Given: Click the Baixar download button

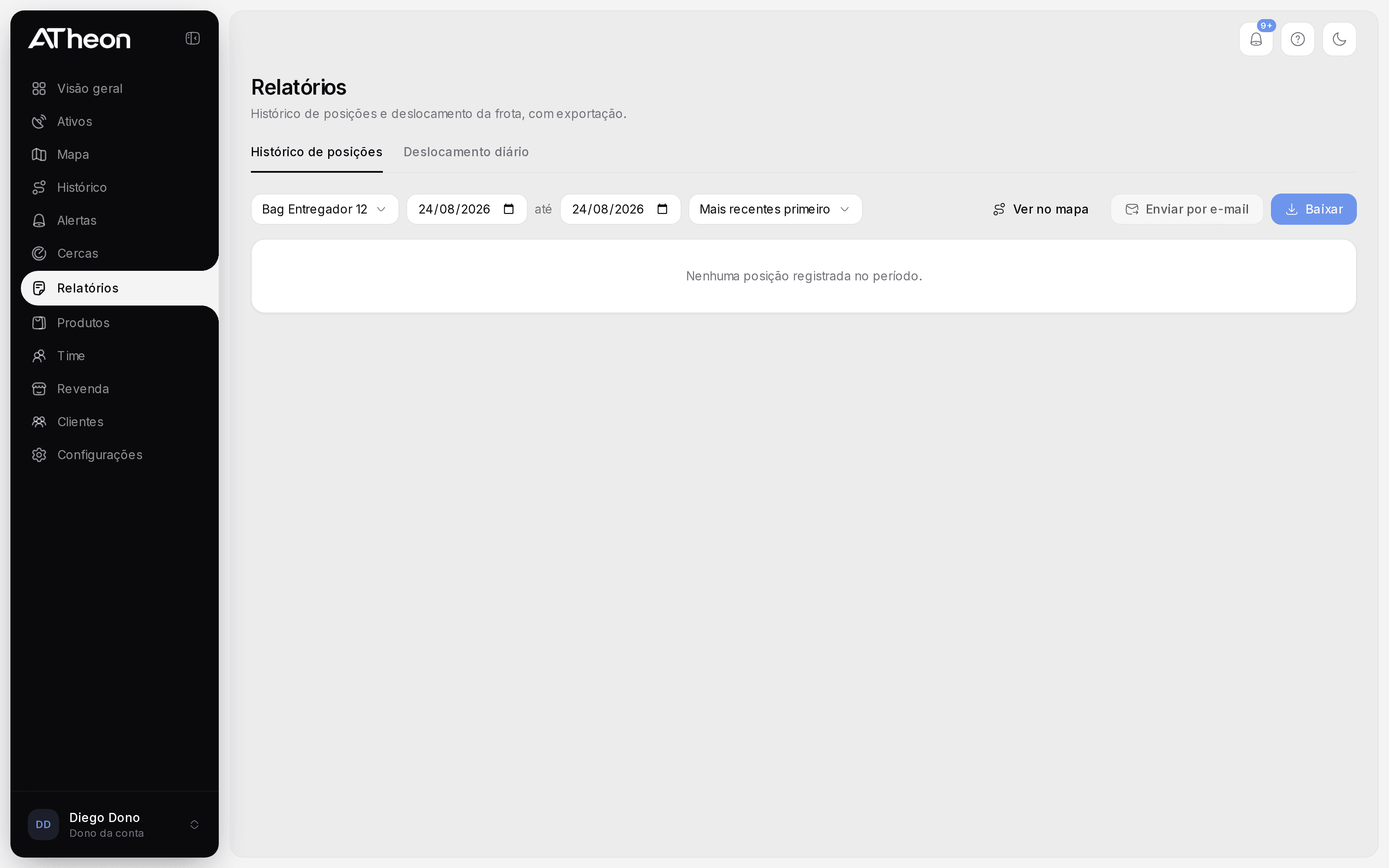Looking at the screenshot, I should click(1313, 209).
